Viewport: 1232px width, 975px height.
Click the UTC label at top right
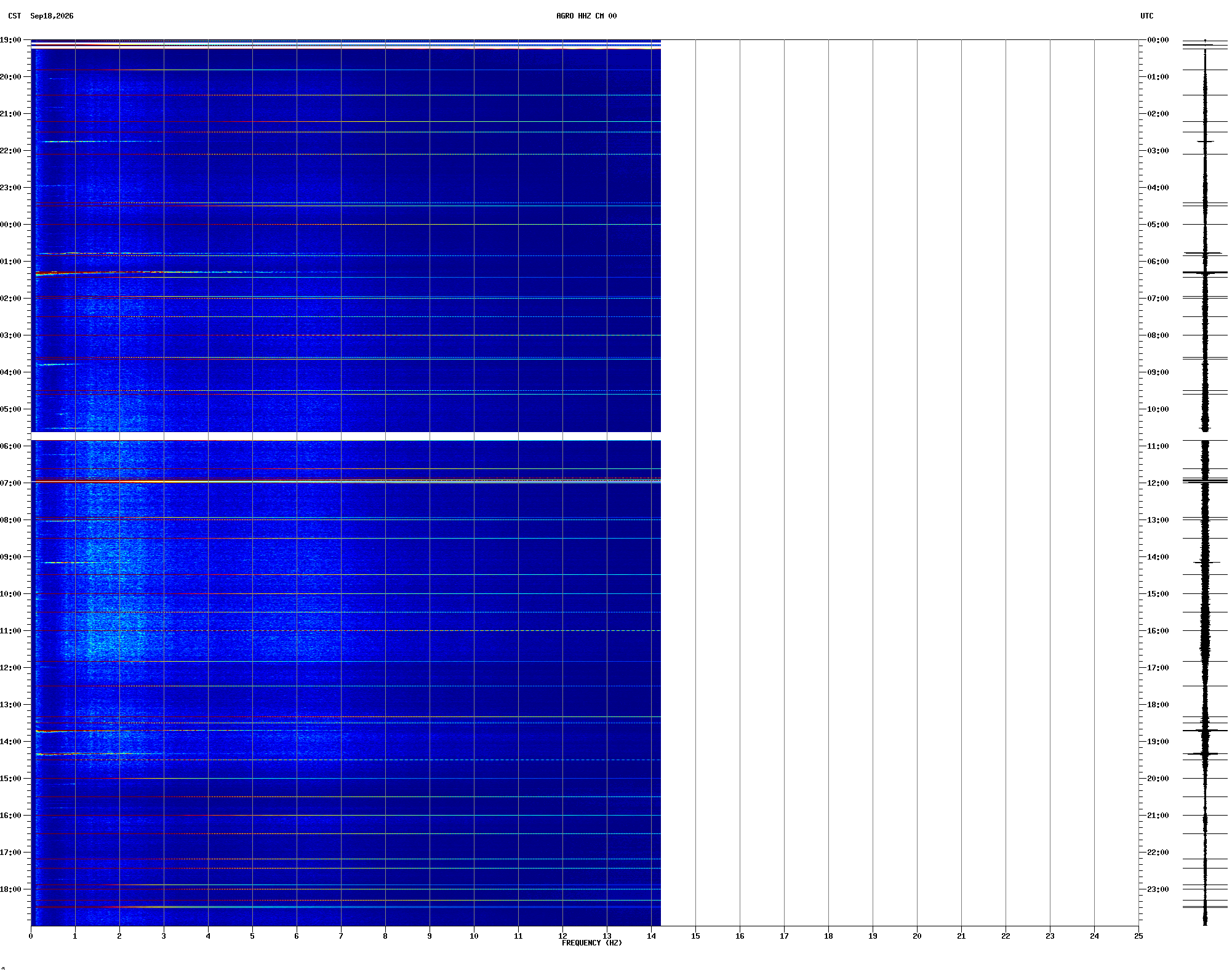coord(1147,16)
